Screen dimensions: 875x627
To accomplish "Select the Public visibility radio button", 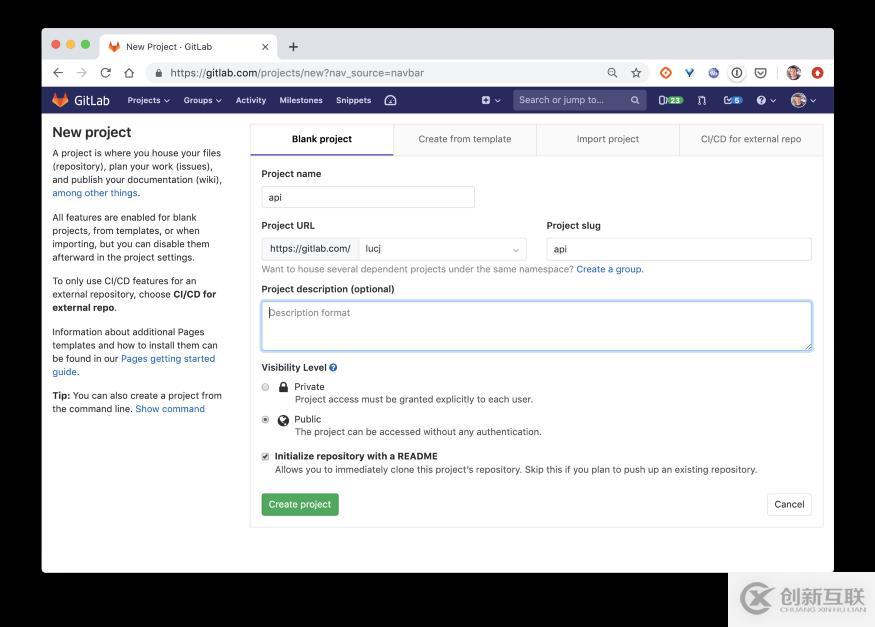I will [266, 419].
